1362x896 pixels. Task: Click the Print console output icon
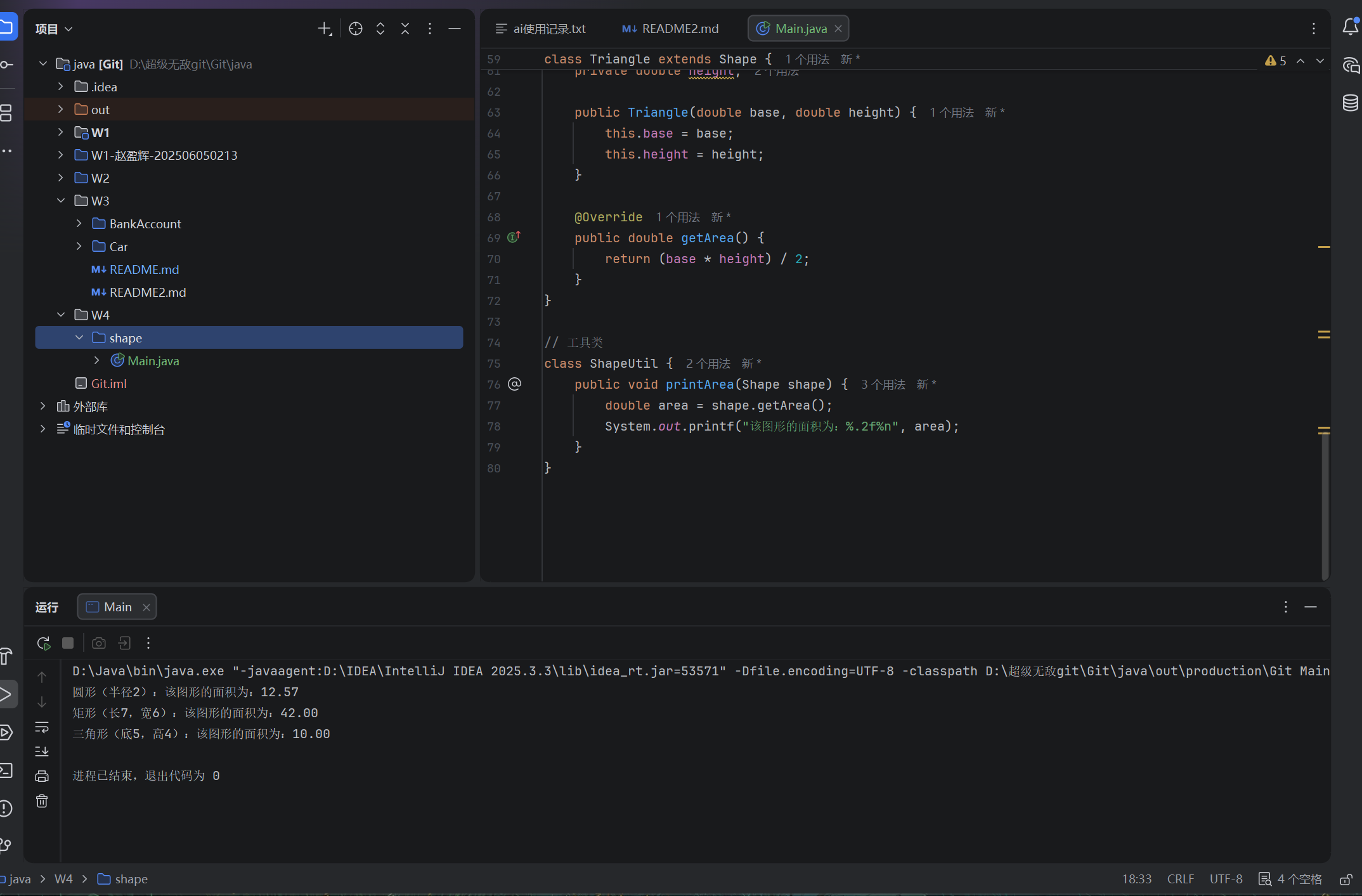click(42, 776)
